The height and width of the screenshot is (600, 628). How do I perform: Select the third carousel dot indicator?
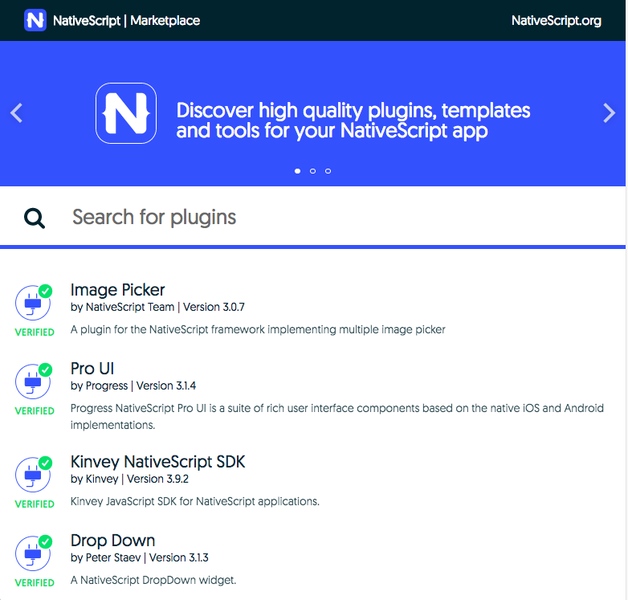[x=328, y=171]
